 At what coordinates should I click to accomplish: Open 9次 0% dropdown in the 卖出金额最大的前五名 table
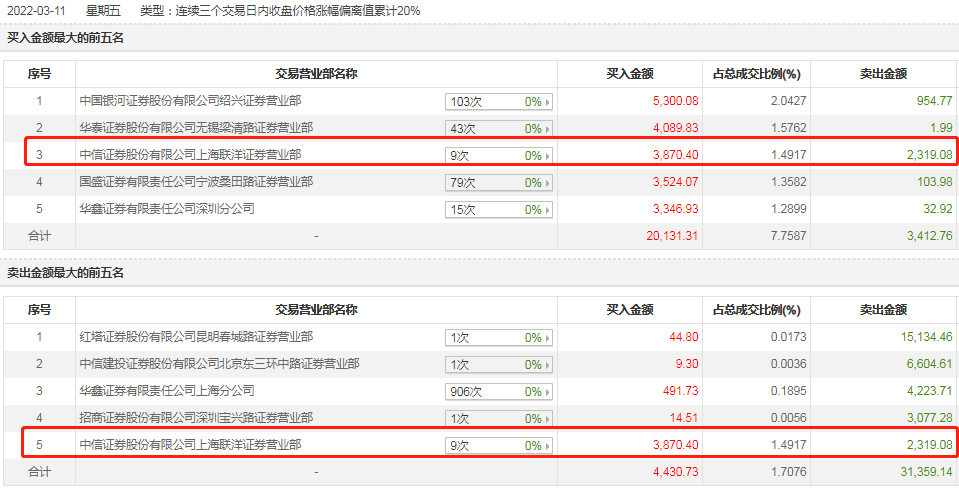(498, 445)
